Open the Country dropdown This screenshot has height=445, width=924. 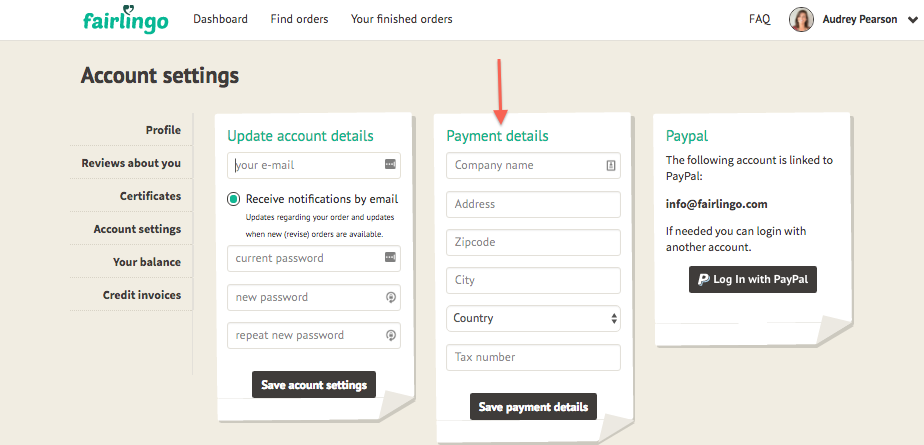pyautogui.click(x=533, y=318)
